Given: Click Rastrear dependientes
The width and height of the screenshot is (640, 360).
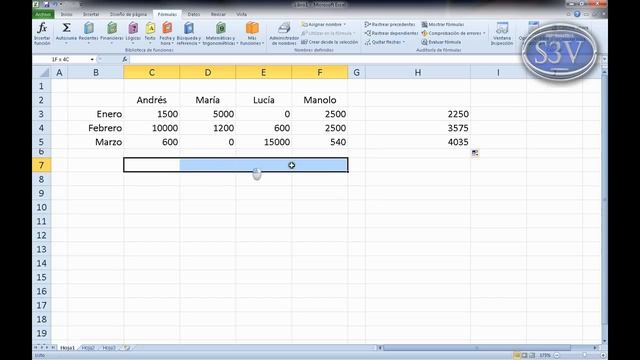Looking at the screenshot, I should (x=391, y=33).
